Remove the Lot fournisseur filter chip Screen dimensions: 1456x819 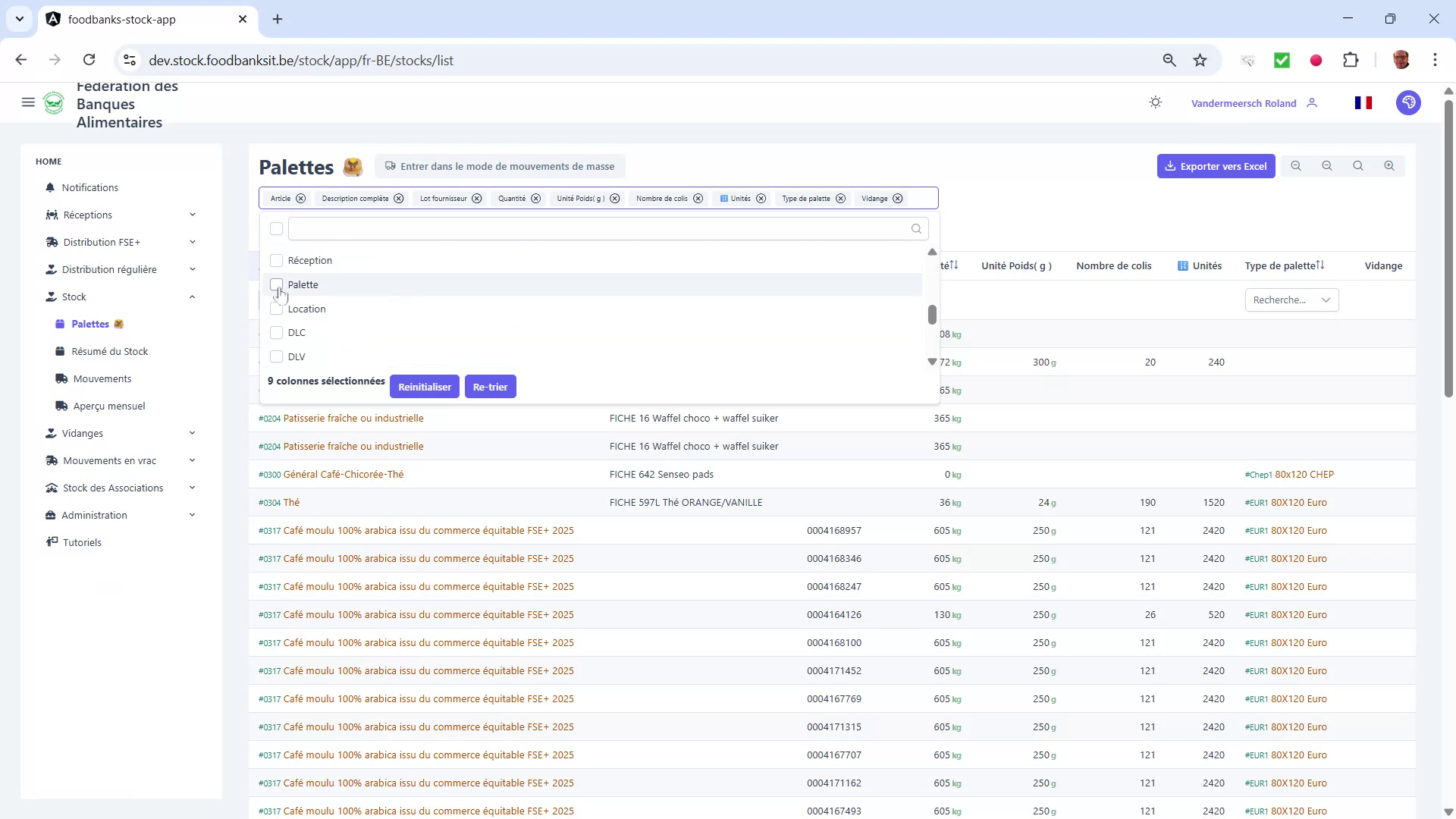click(476, 198)
